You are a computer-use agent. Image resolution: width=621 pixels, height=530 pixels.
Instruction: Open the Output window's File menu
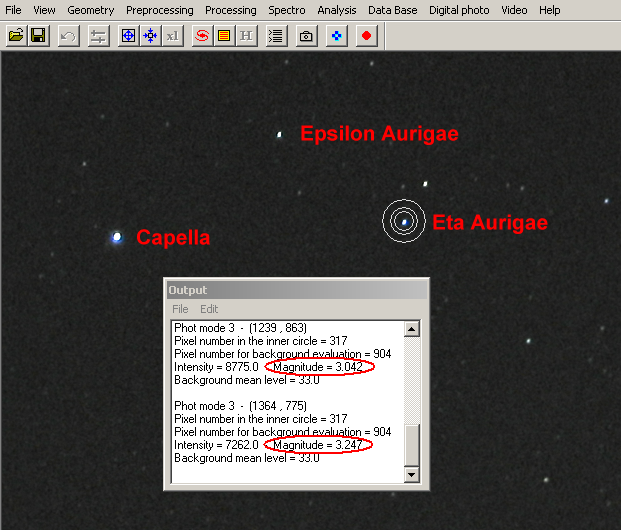point(181,309)
